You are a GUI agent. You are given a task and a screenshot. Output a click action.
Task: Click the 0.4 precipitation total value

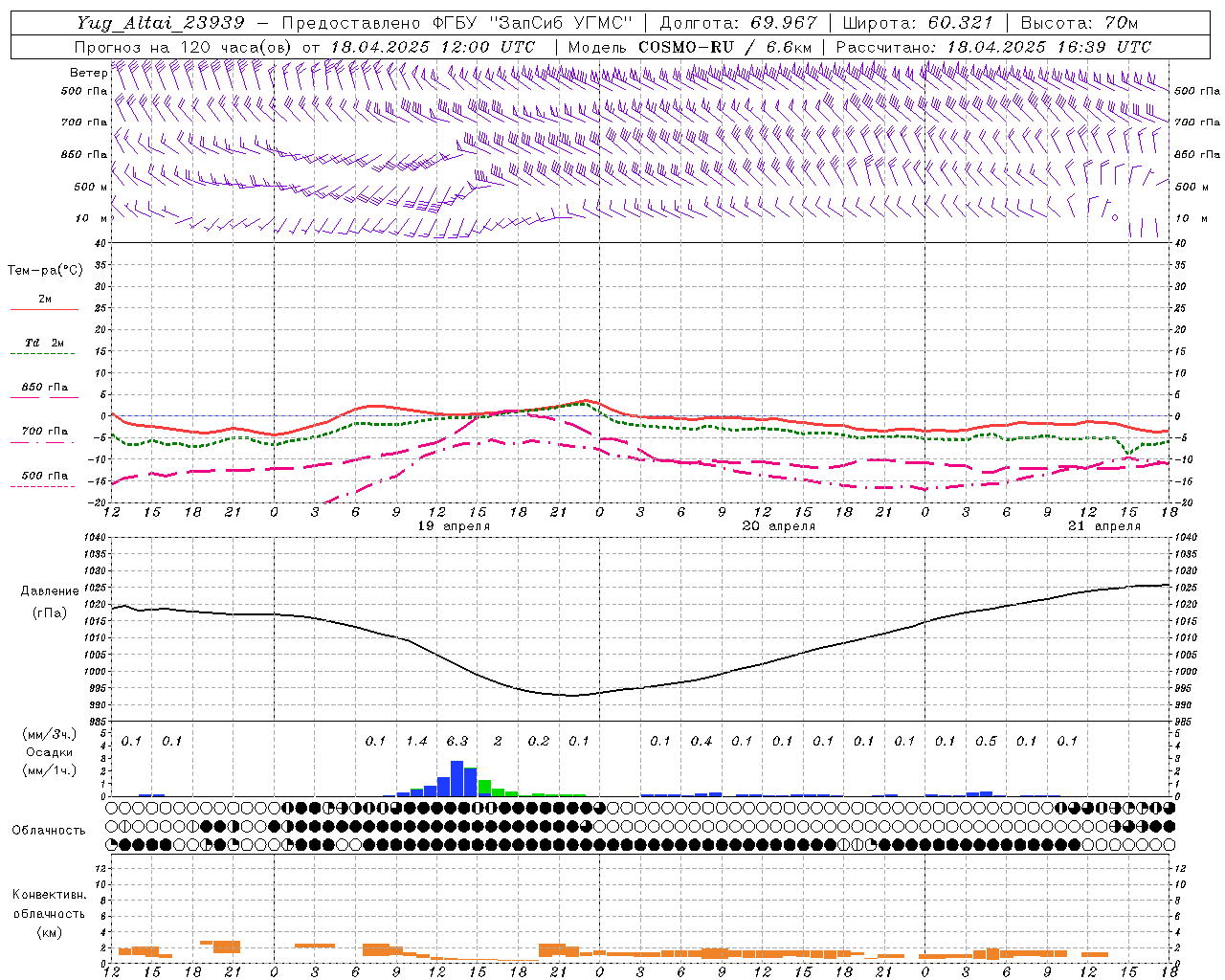[x=702, y=742]
